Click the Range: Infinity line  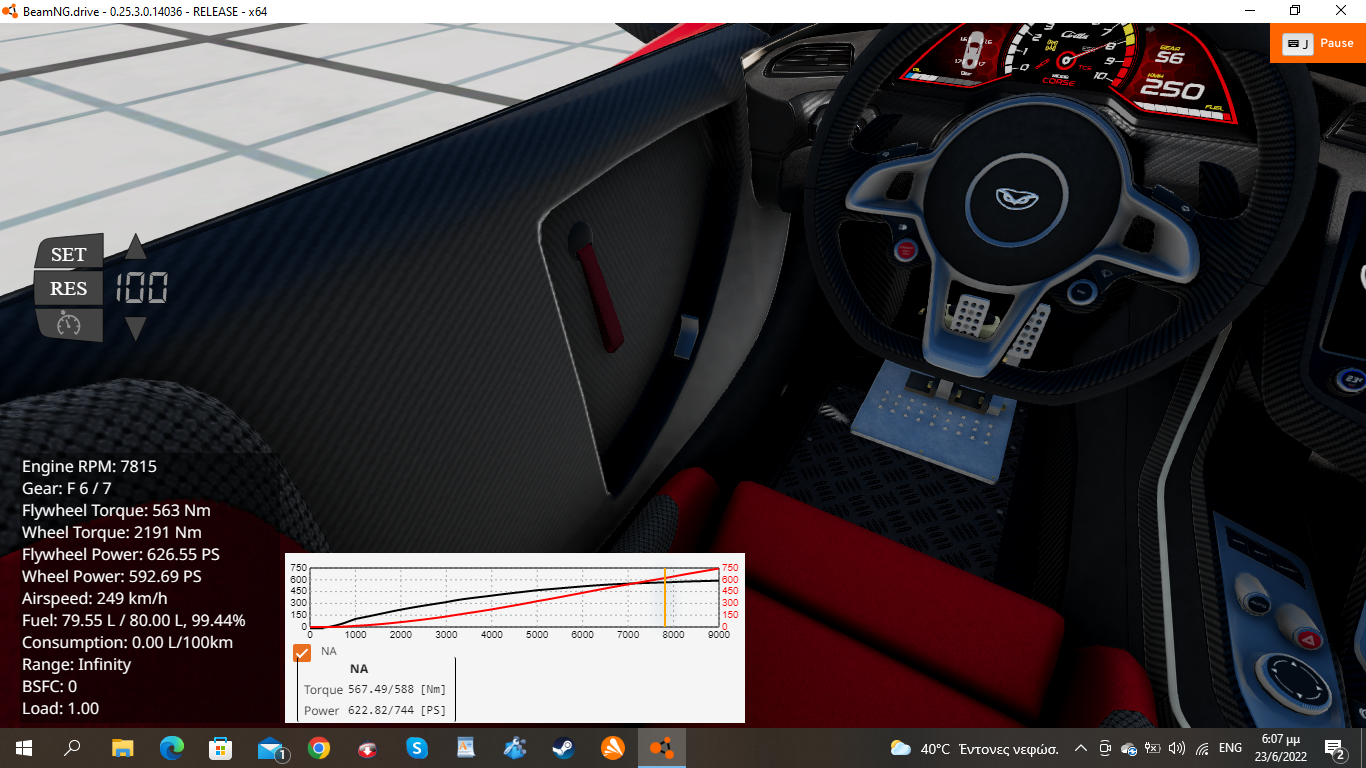(76, 664)
